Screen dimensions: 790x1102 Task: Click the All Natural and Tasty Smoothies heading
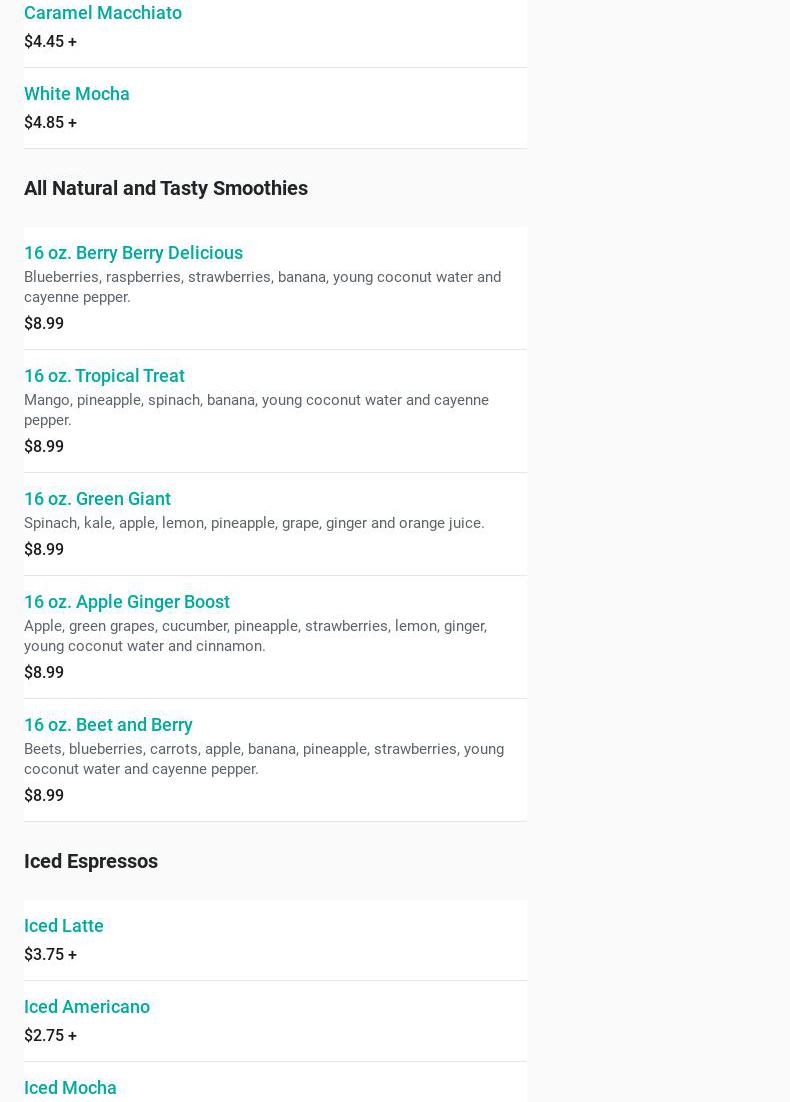[x=166, y=188]
